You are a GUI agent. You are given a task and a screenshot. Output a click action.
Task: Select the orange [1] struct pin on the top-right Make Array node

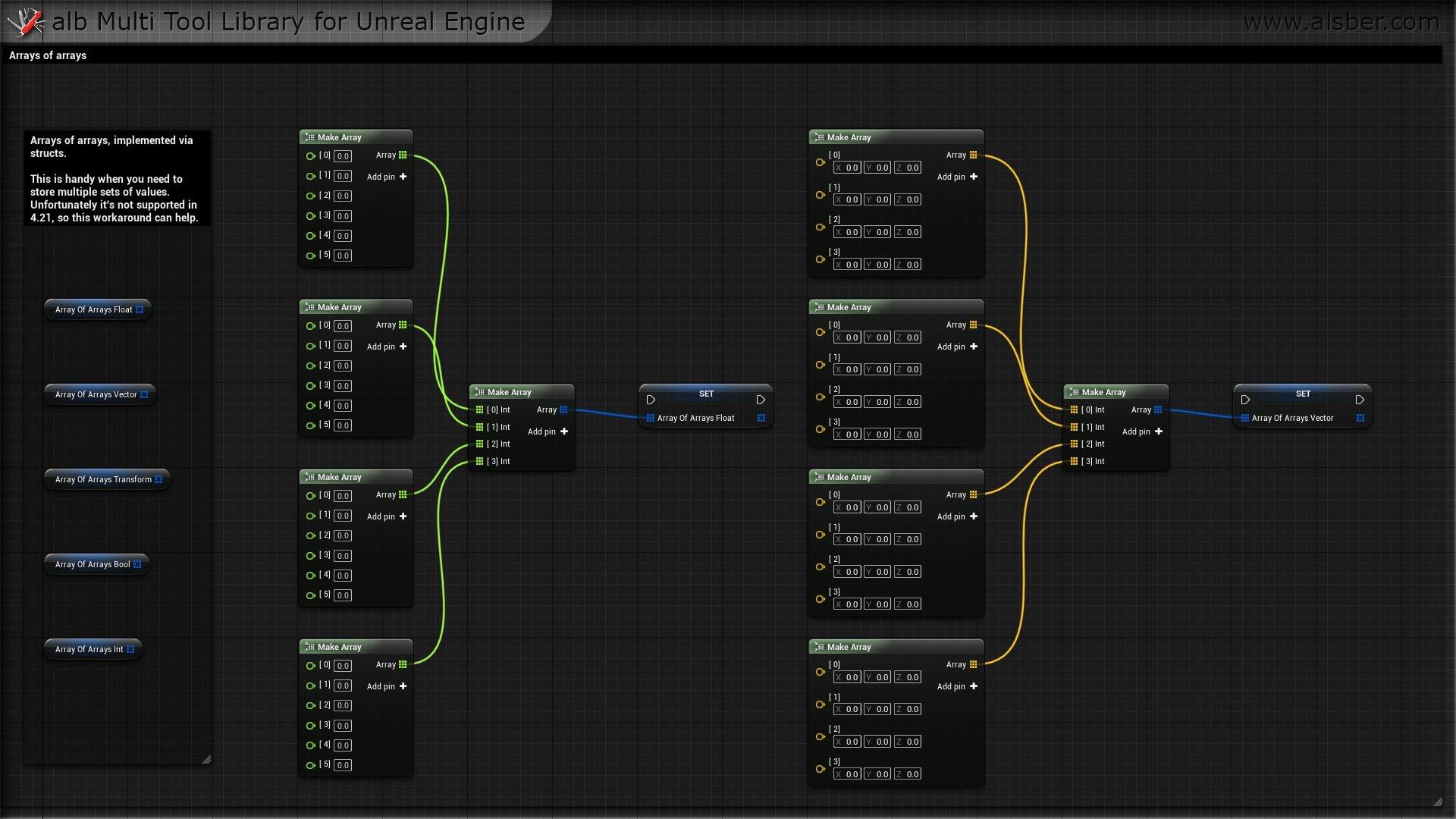(820, 194)
